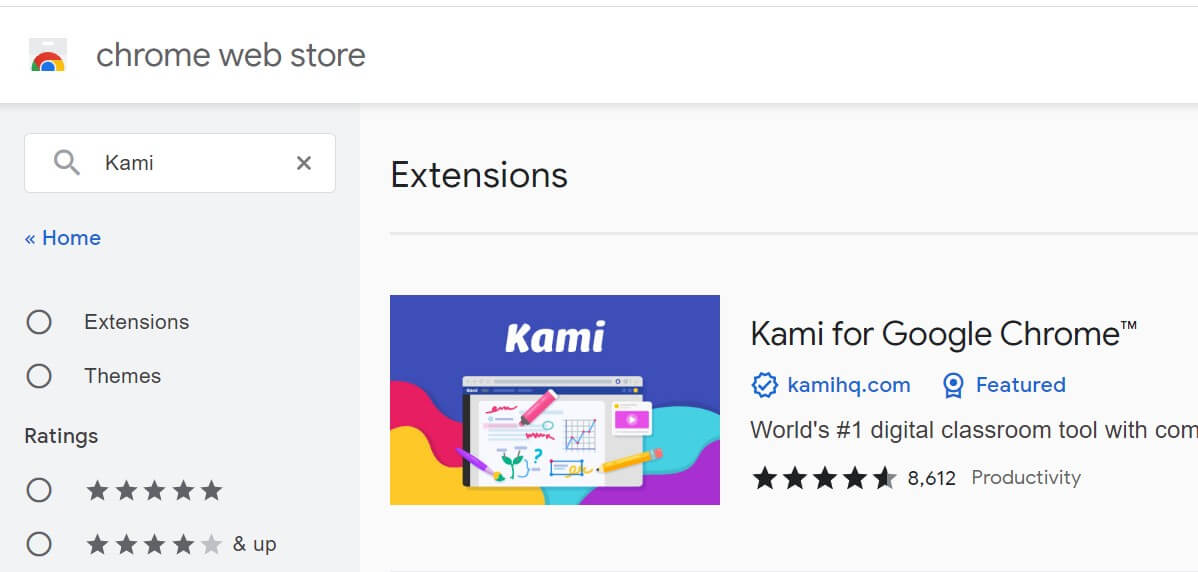Viewport: 1198px width, 572px height.
Task: Click the magnifying glass search icon
Action: (x=66, y=163)
